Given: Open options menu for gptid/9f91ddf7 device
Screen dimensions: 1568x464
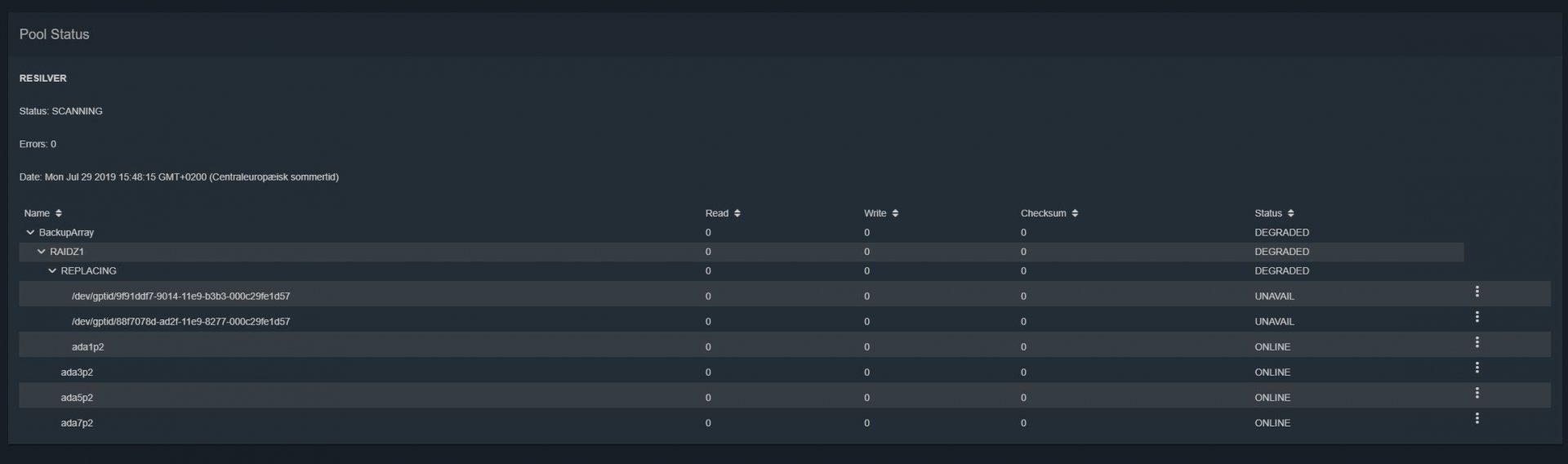Looking at the screenshot, I should (x=1477, y=292).
